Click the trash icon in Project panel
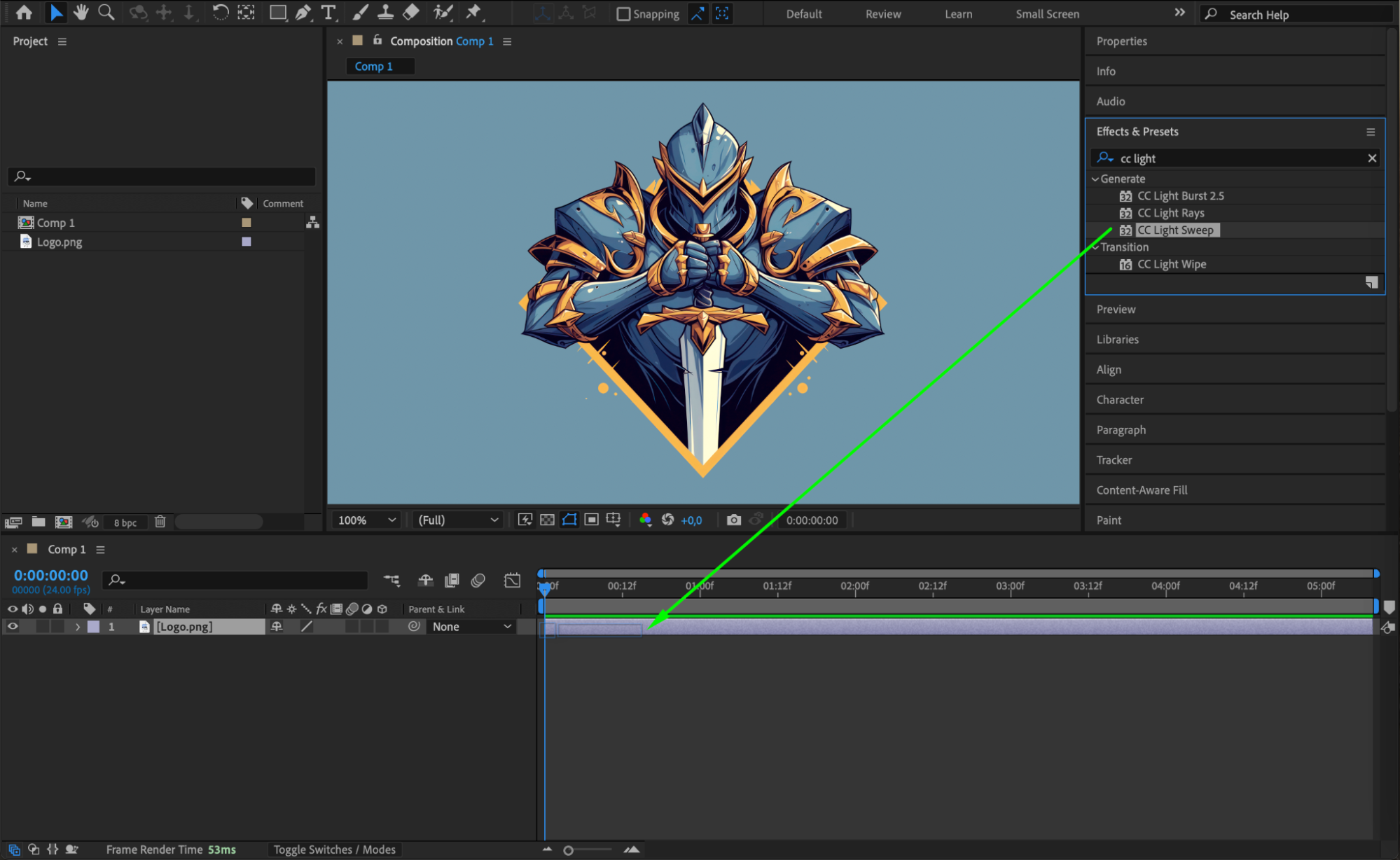The height and width of the screenshot is (860, 1400). (x=160, y=522)
